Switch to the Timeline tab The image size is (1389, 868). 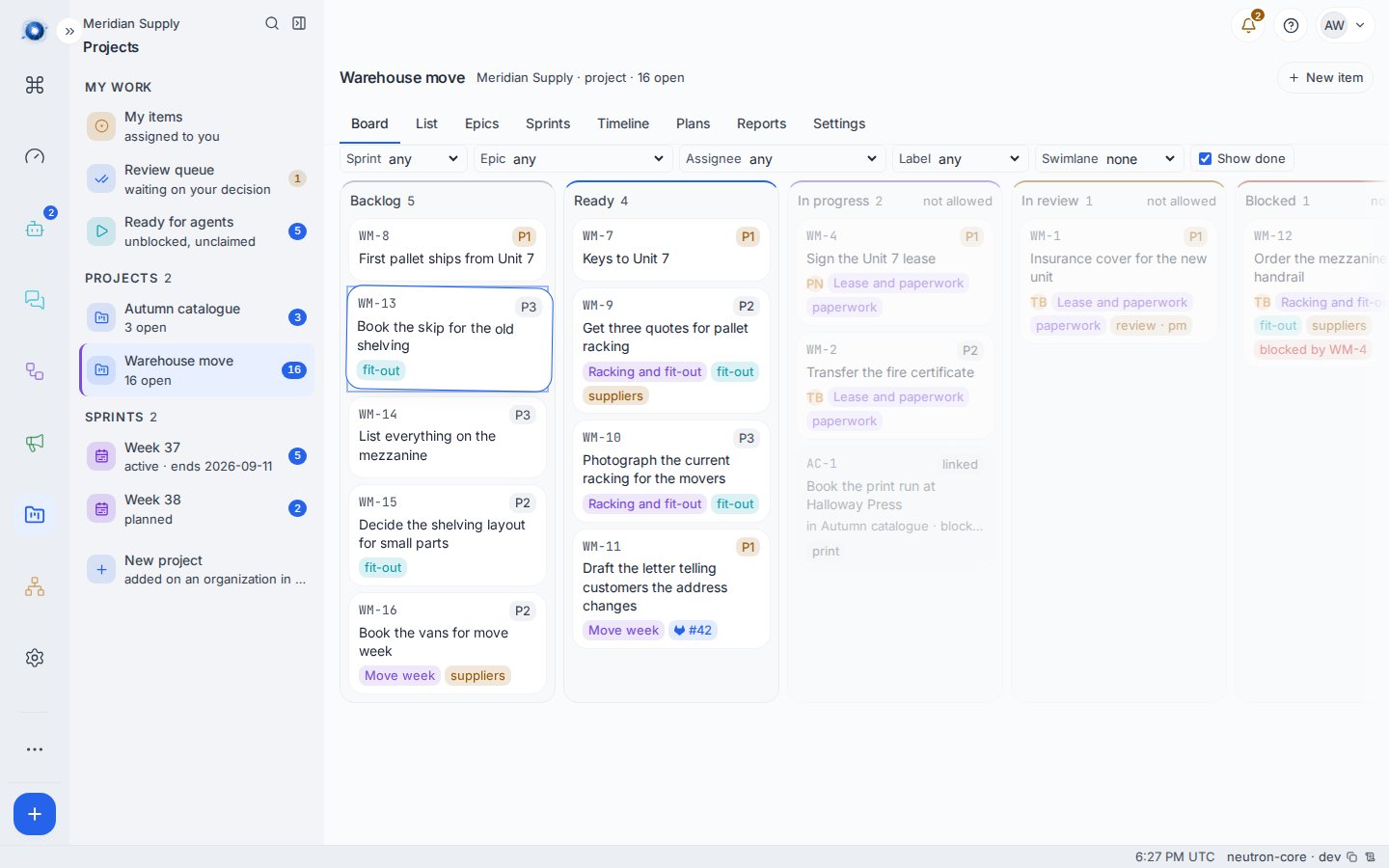pyautogui.click(x=623, y=123)
